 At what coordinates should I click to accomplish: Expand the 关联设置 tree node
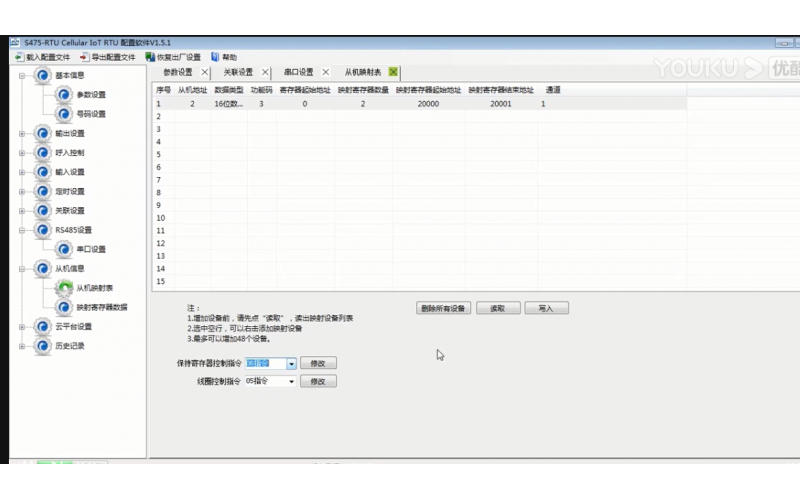tap(22, 211)
